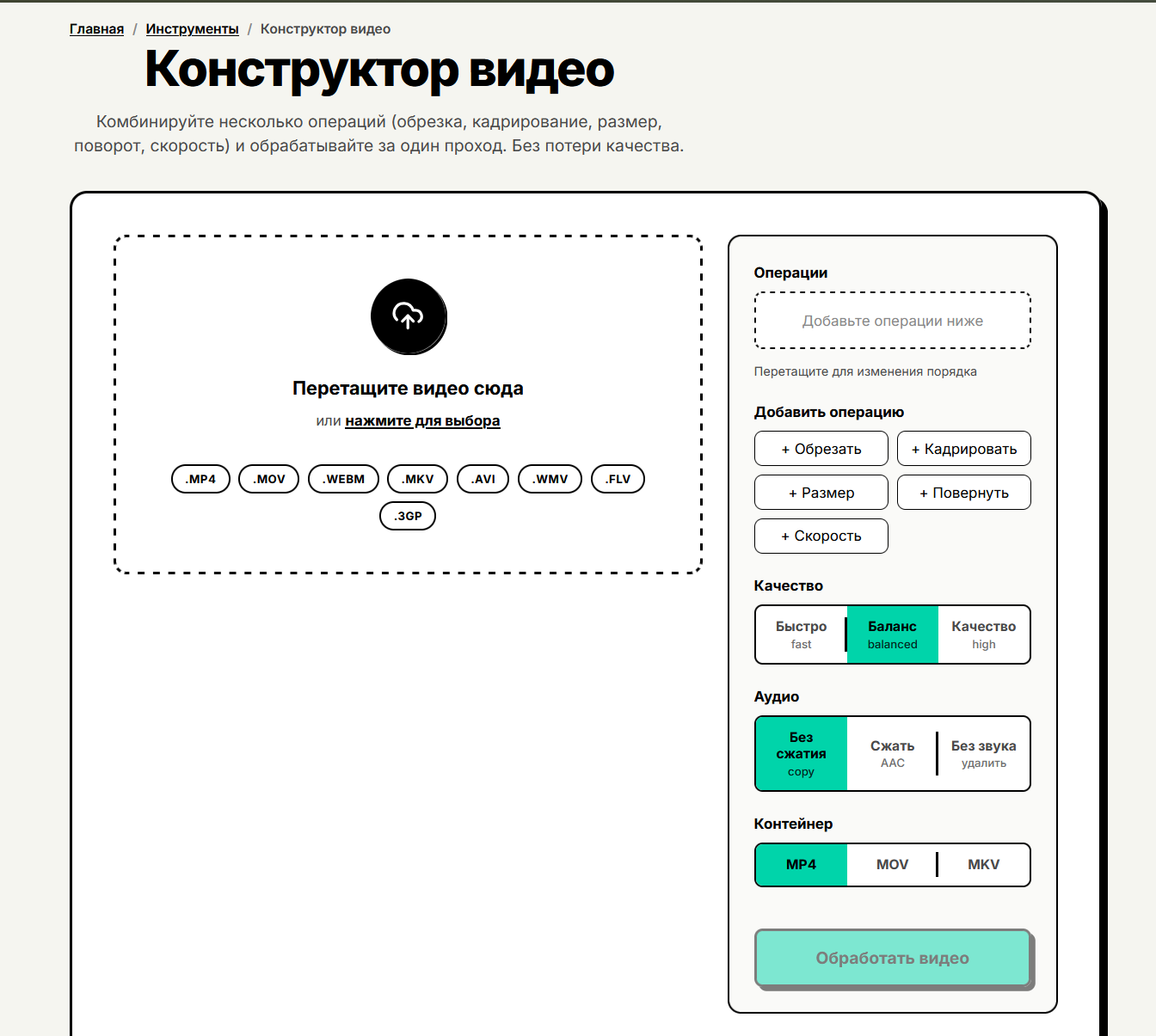This screenshot has width=1156, height=1036.
Task: Click the cloud upload icon
Action: point(409,316)
